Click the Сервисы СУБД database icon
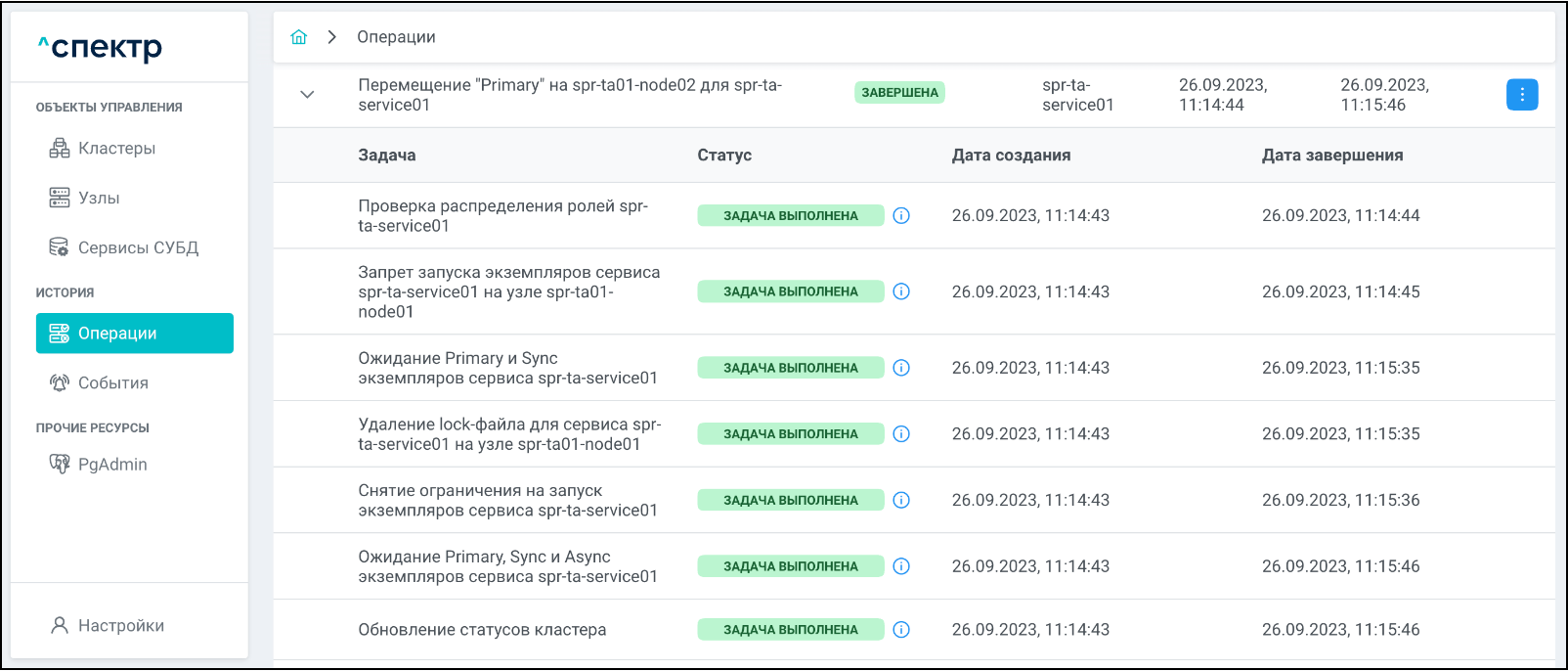Screen dimensions: 1568x671 [60, 247]
